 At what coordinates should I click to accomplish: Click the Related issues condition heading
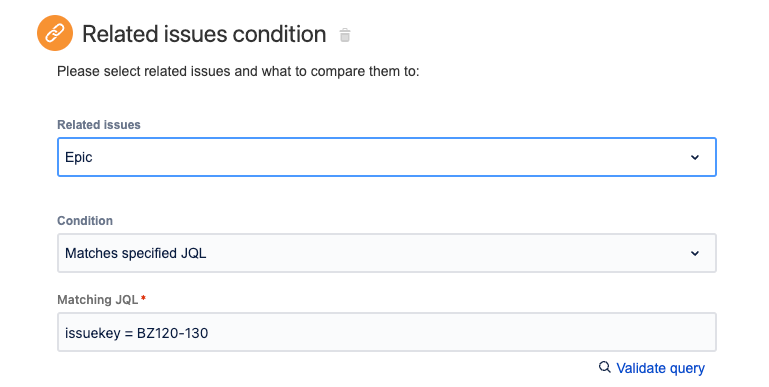tap(204, 34)
